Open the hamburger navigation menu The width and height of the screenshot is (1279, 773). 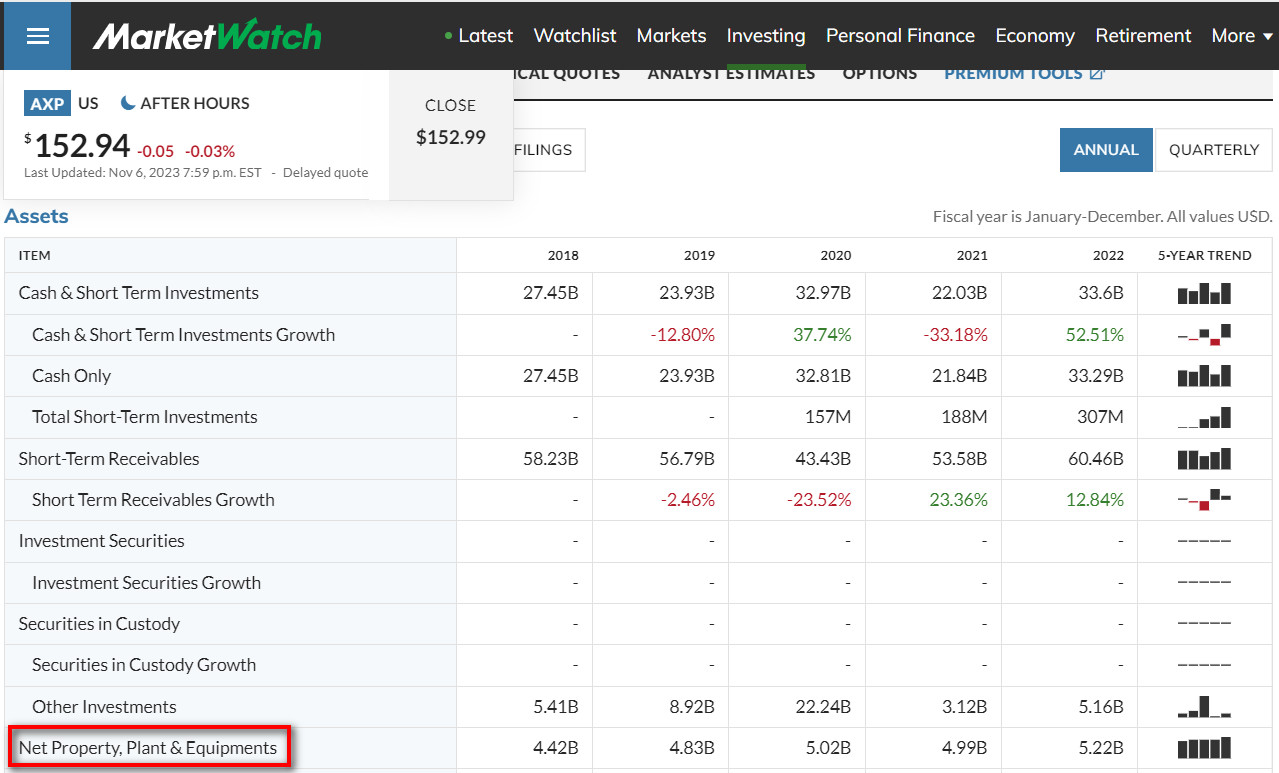(37, 36)
